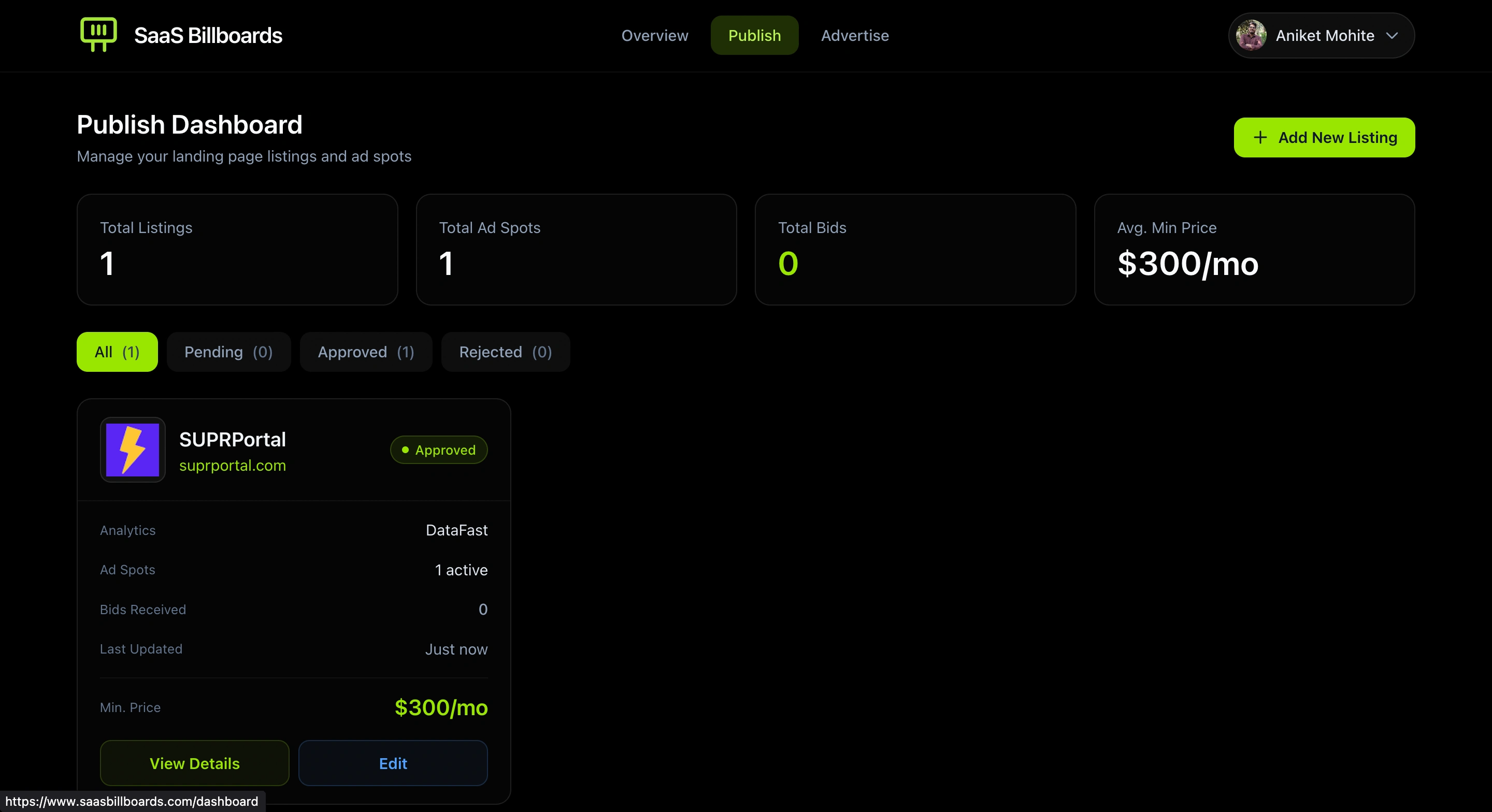The image size is (1492, 812).
Task: Click Add New Listing
Action: point(1325,137)
